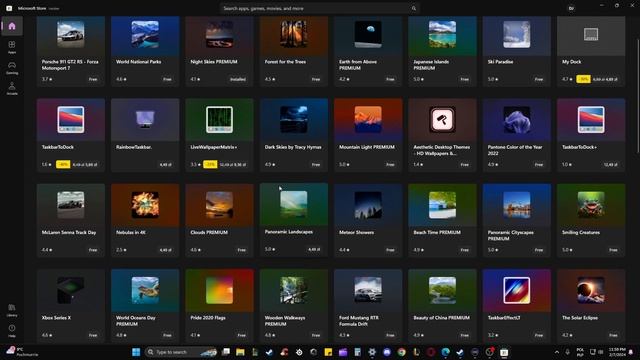Open the TaskbarToDock app icon
The image size is (640, 360).
[71, 120]
